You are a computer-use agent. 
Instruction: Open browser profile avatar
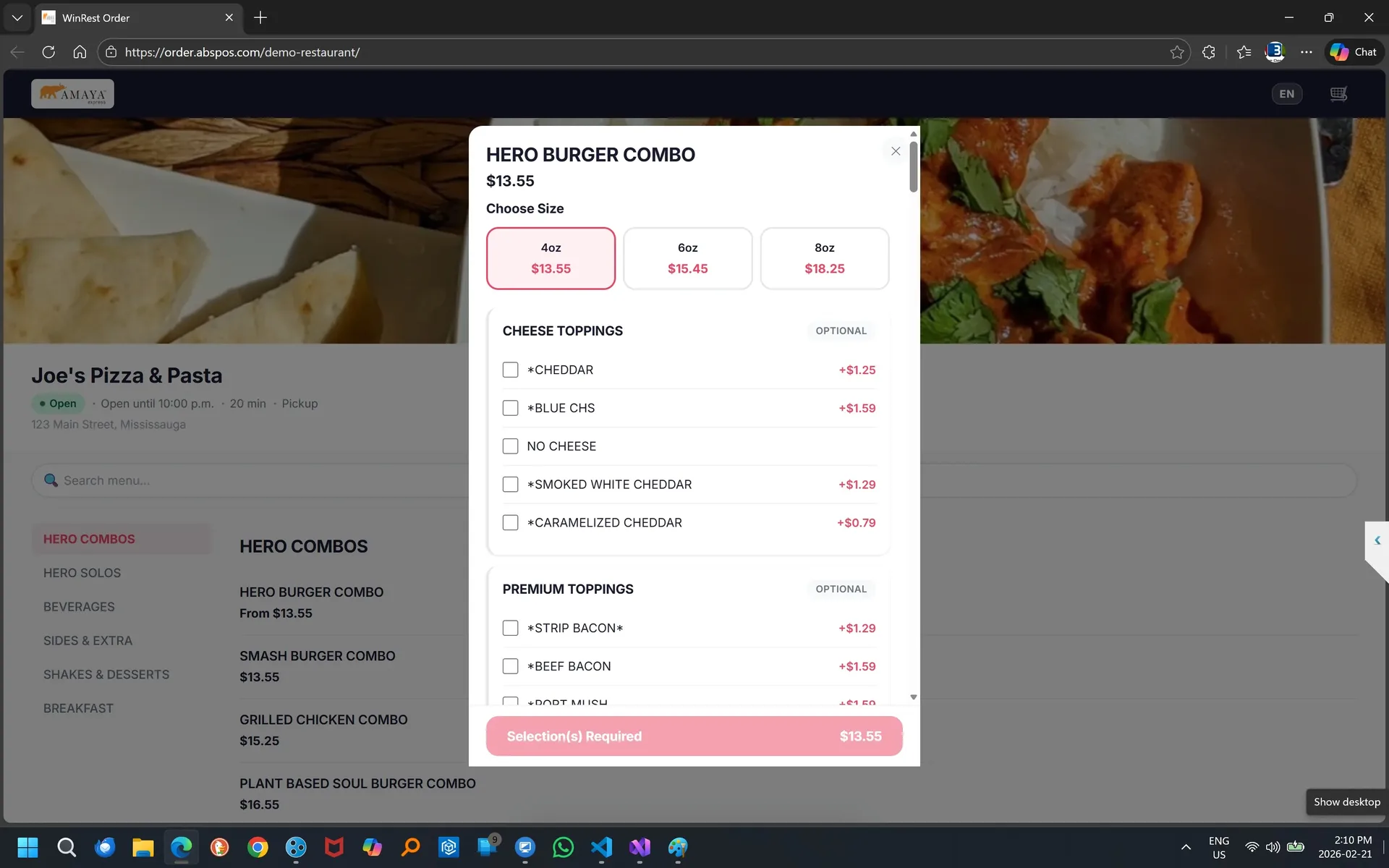[x=1275, y=52]
